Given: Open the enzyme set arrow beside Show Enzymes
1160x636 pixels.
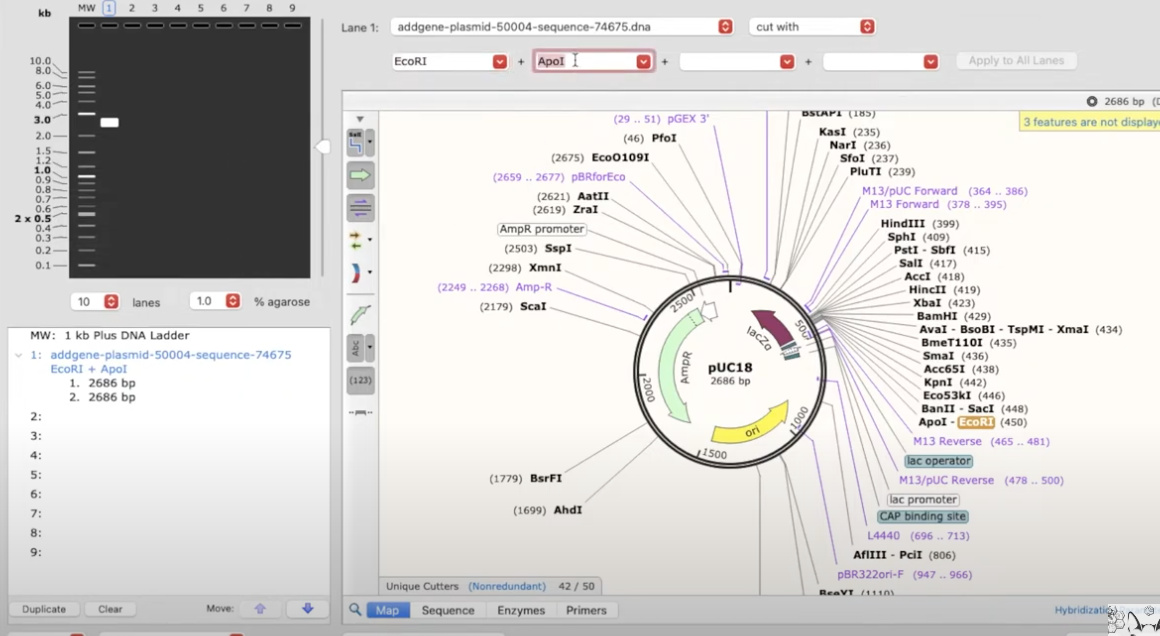Looking at the screenshot, I should tap(370, 143).
